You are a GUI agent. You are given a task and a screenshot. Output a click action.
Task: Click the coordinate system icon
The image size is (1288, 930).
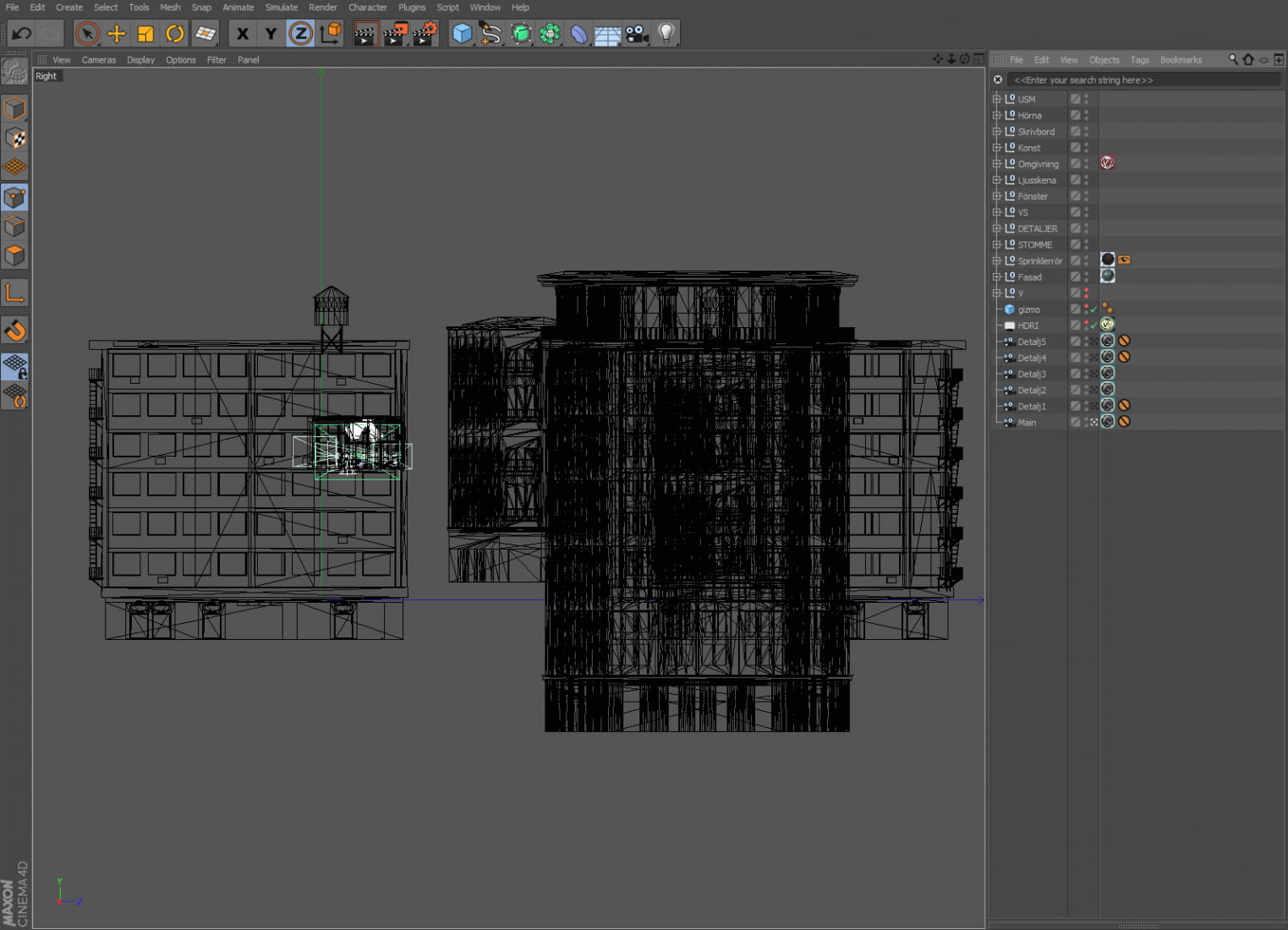click(x=331, y=34)
